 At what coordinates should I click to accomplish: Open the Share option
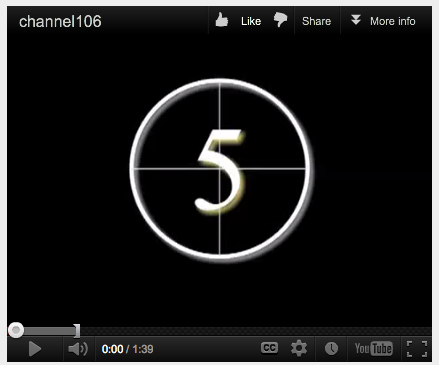coord(316,21)
